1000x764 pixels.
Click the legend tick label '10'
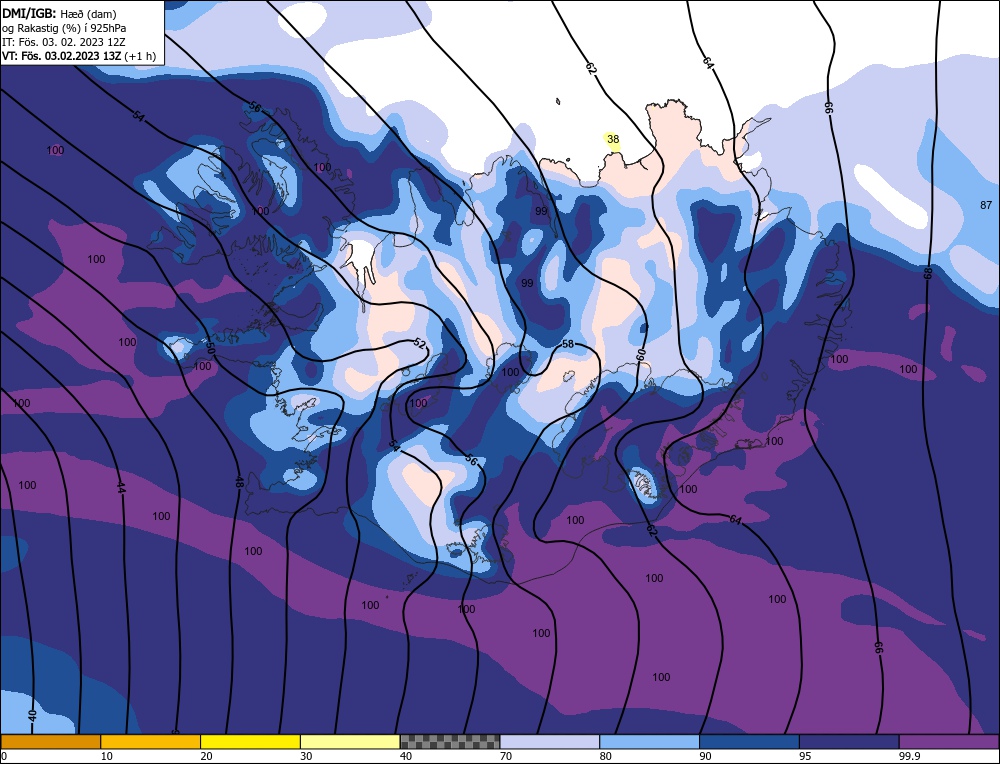107,756
